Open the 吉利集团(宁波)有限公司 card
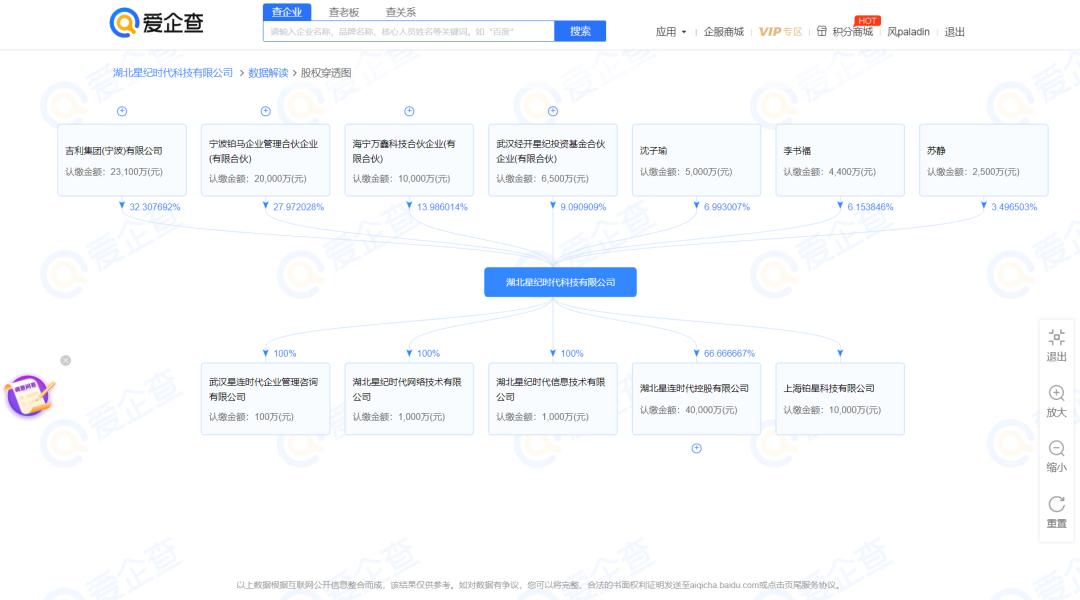The width and height of the screenshot is (1080, 600). tap(122, 161)
